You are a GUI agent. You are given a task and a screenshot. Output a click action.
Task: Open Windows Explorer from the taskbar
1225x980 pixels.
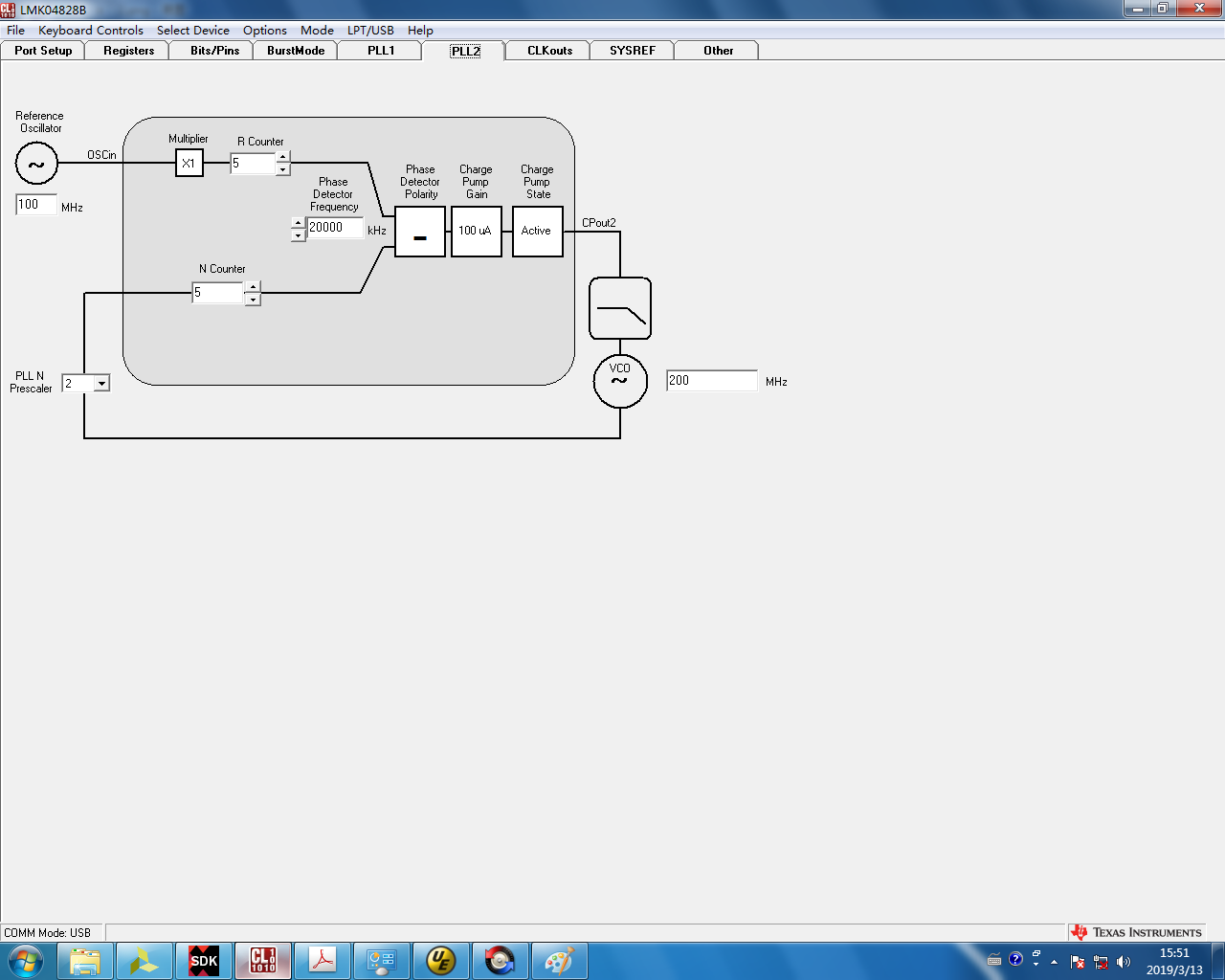click(85, 961)
